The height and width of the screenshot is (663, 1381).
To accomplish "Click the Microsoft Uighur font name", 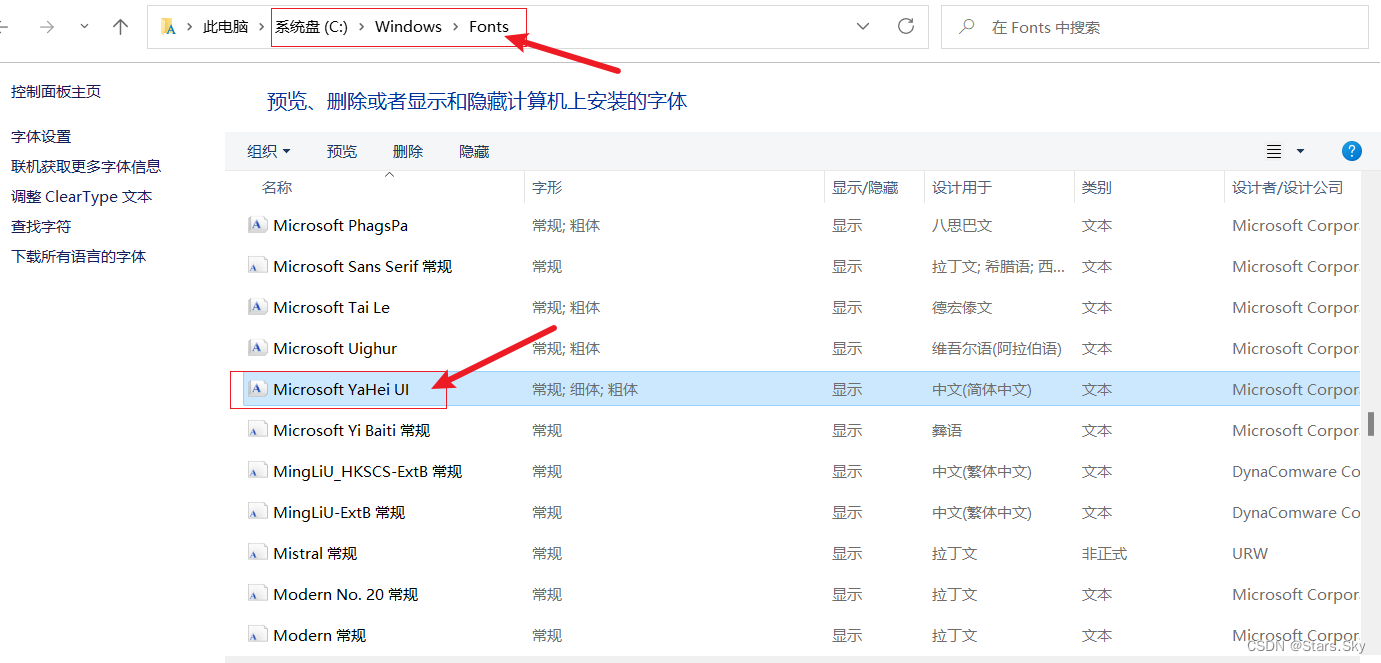I will (x=335, y=348).
